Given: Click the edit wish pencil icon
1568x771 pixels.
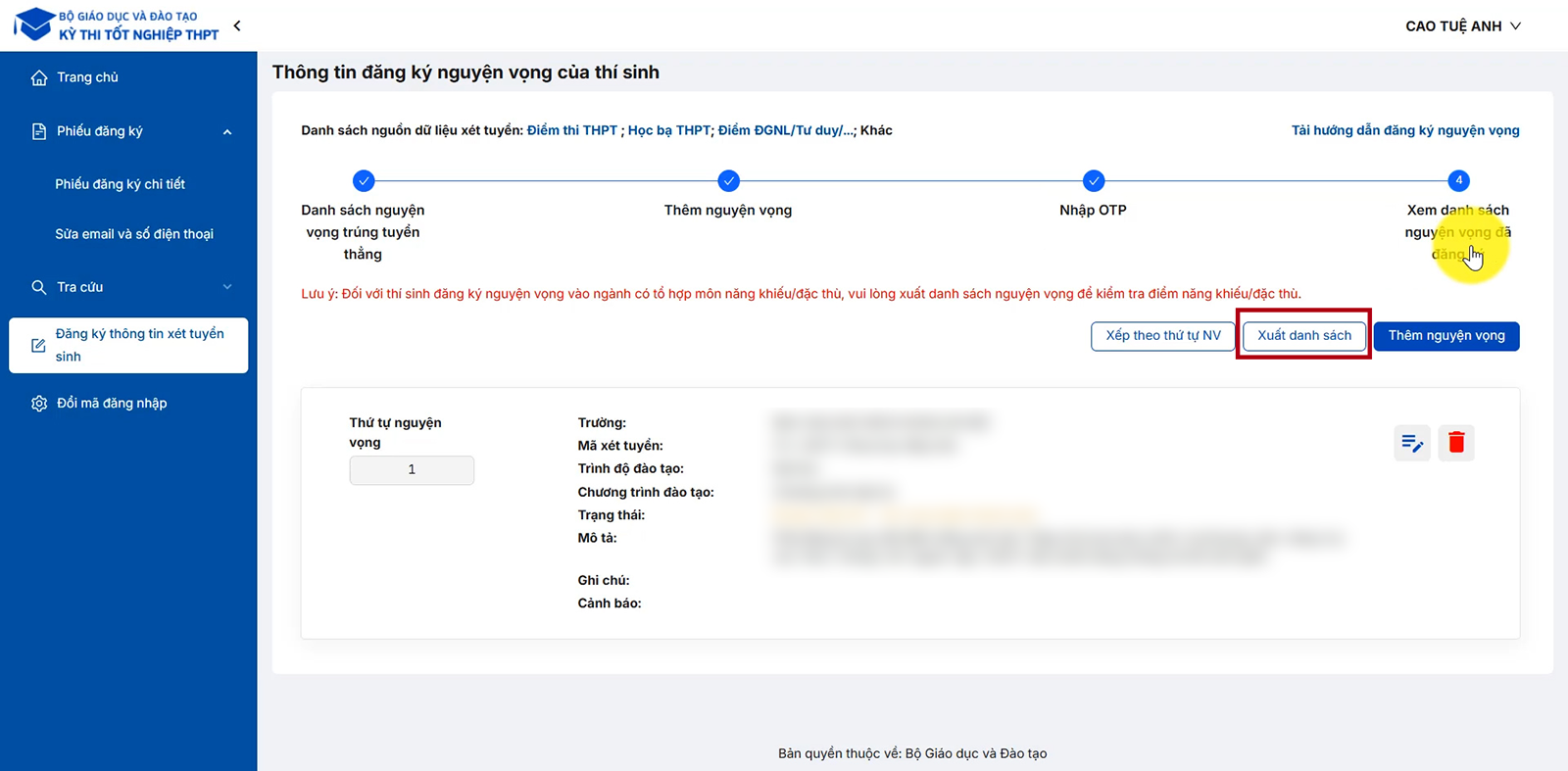Looking at the screenshot, I should [1411, 443].
